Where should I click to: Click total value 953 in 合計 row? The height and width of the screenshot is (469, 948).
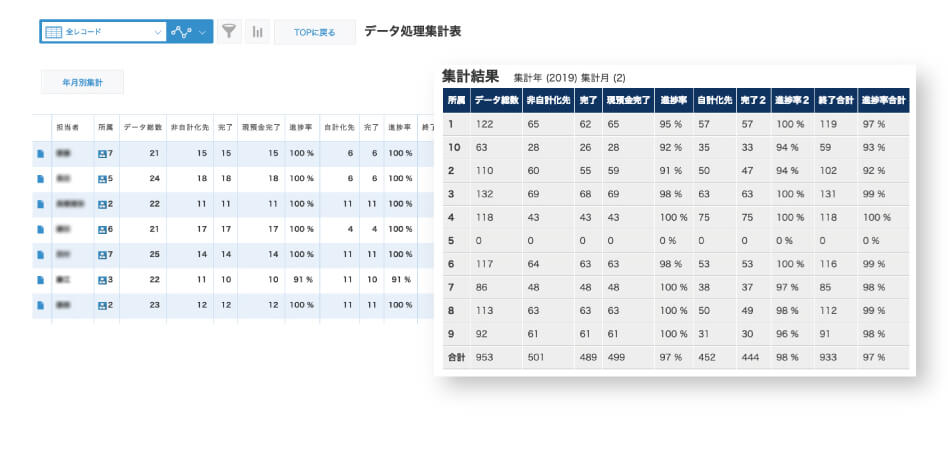point(484,357)
